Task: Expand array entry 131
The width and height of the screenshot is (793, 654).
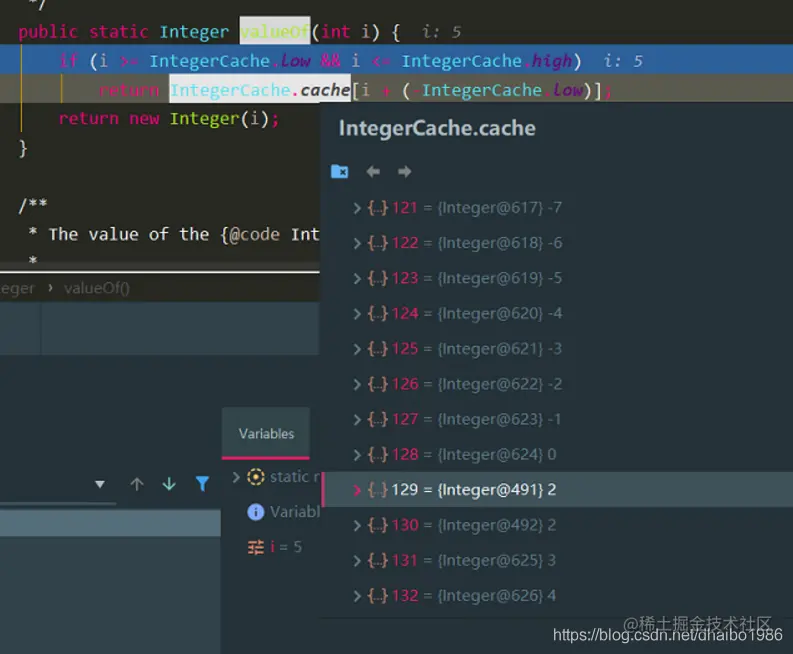Action: click(x=357, y=560)
